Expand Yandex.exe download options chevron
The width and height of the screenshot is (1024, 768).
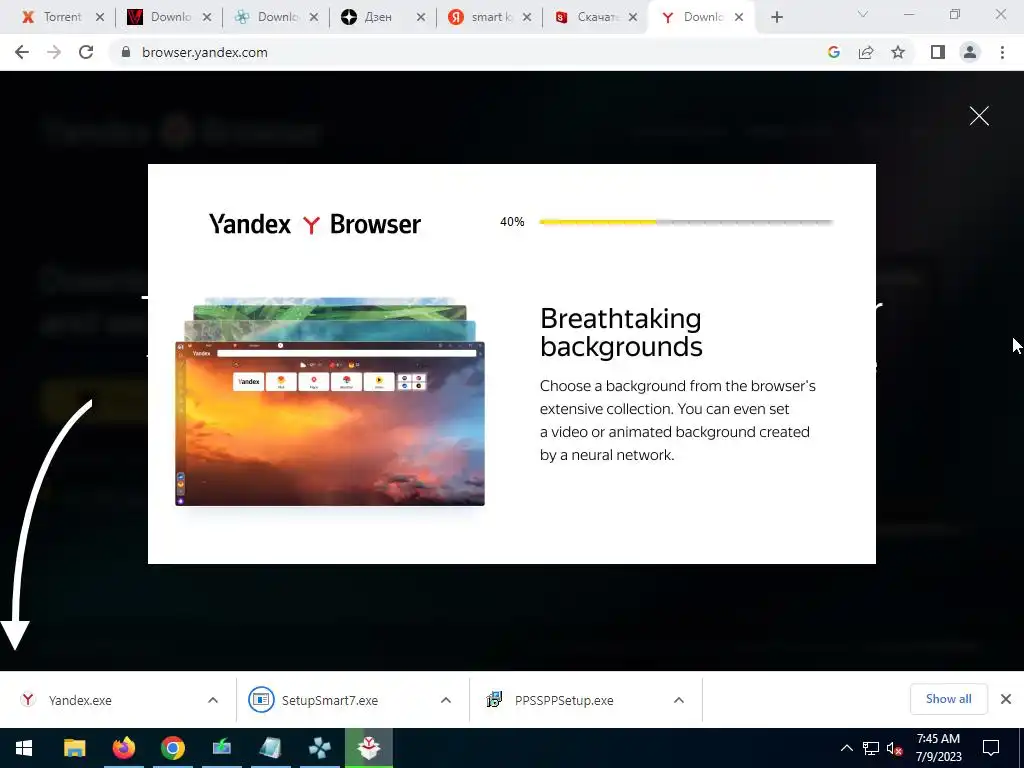click(213, 700)
